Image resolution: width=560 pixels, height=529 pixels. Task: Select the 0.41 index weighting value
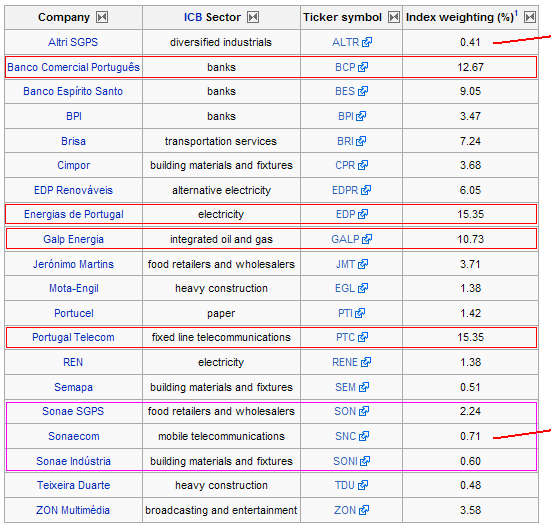[x=470, y=42]
